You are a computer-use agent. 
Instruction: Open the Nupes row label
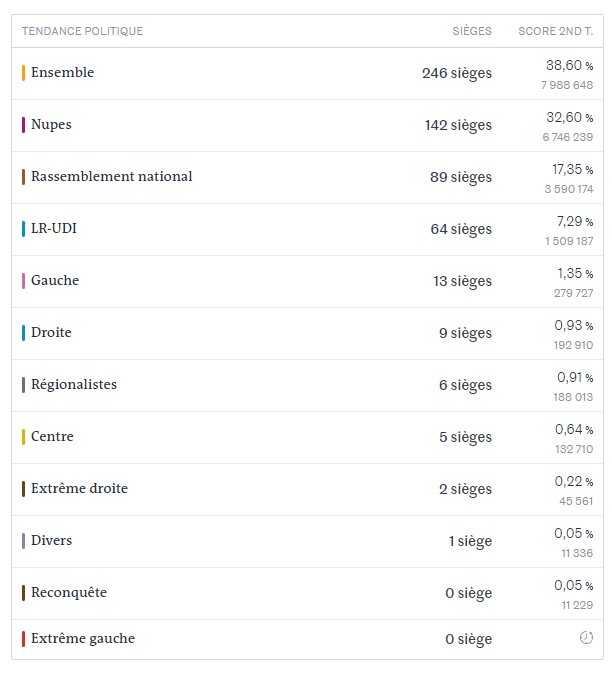click(51, 125)
